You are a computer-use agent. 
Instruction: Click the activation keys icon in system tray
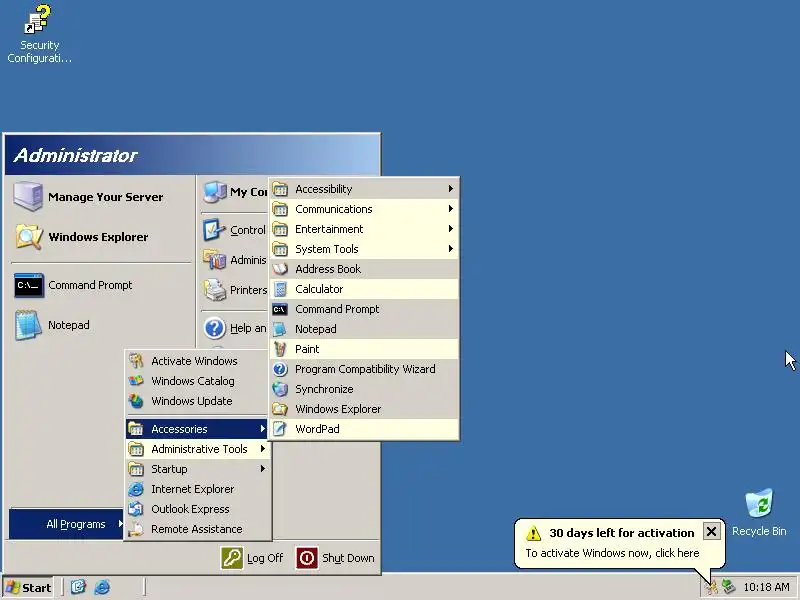point(711,587)
